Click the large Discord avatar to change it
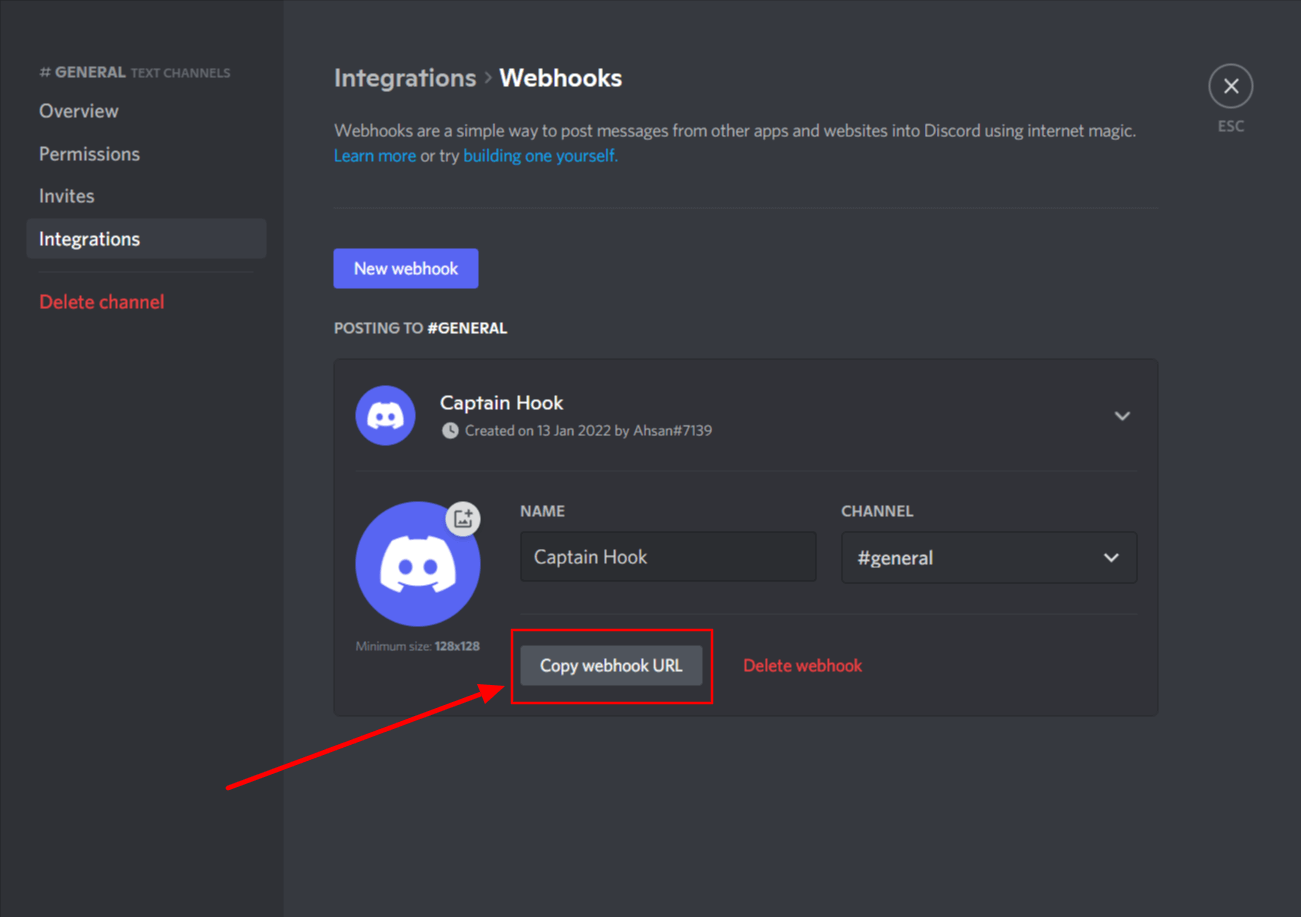Viewport: 1301px width, 917px height. coord(418,563)
